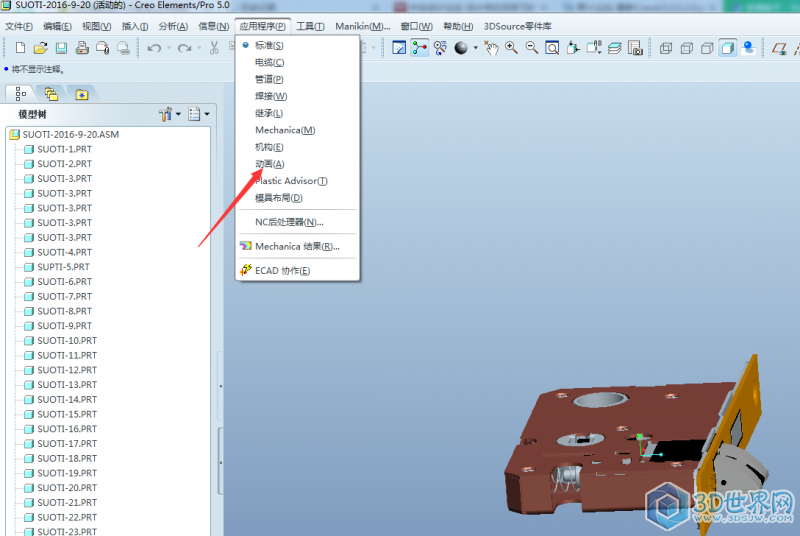The height and width of the screenshot is (536, 800).
Task: Click the Cut scissors icon
Action: (x=214, y=48)
